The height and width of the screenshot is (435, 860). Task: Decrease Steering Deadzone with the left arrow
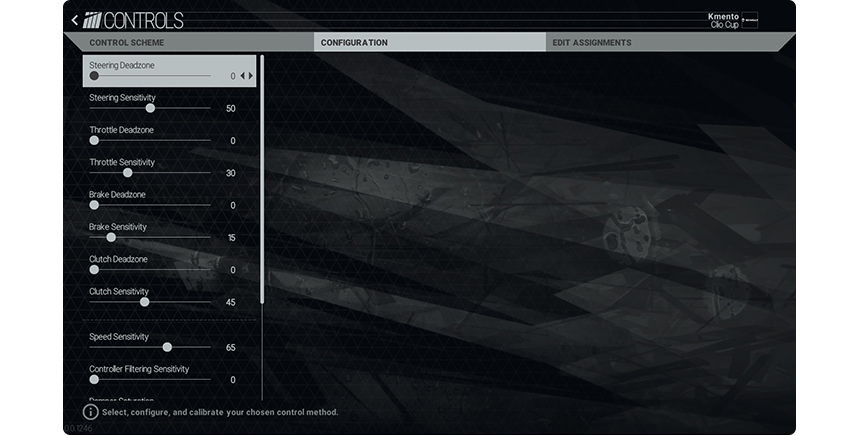(242, 76)
